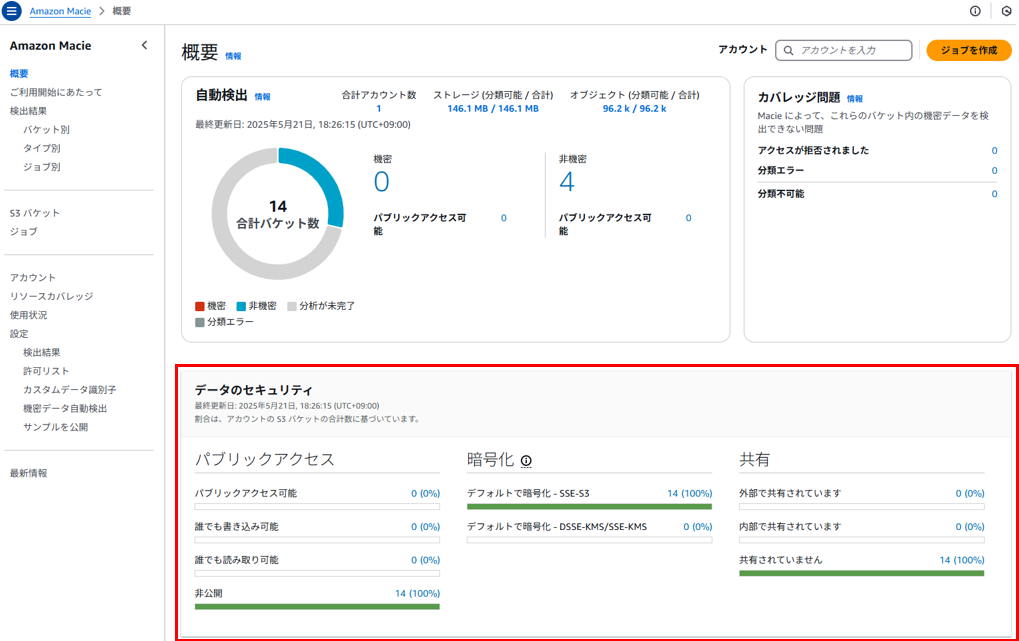1019x641 pixels.
Task: Click the アカウントを入力 search field
Action: pos(844,50)
